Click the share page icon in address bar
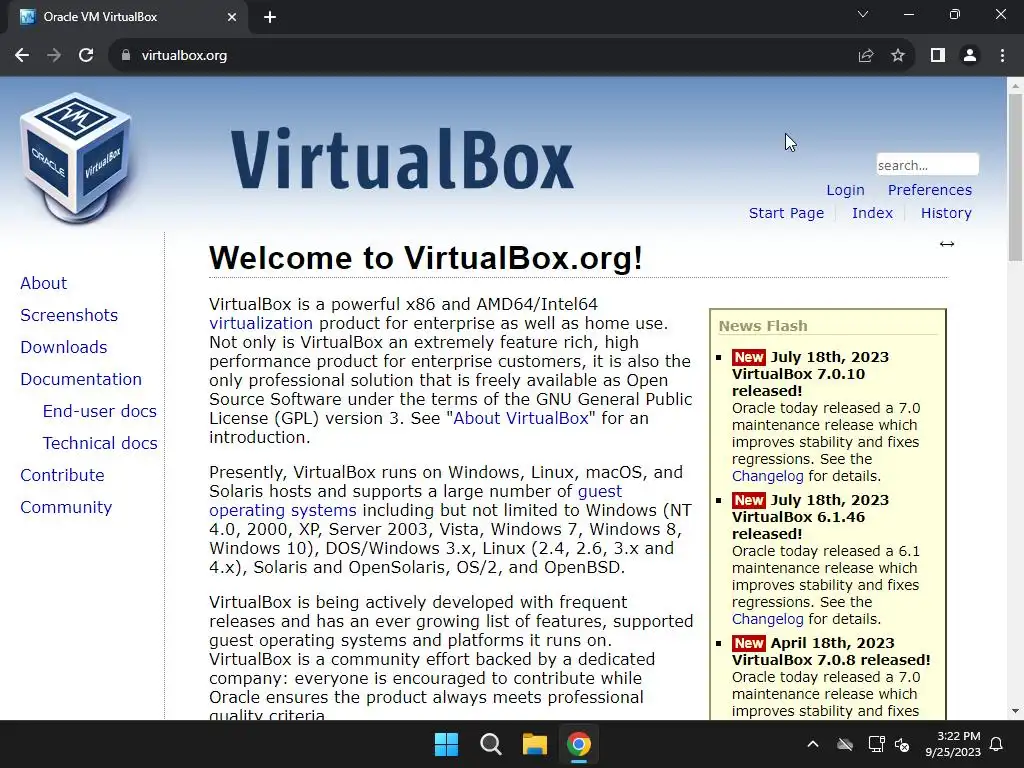This screenshot has width=1024, height=768. point(866,56)
